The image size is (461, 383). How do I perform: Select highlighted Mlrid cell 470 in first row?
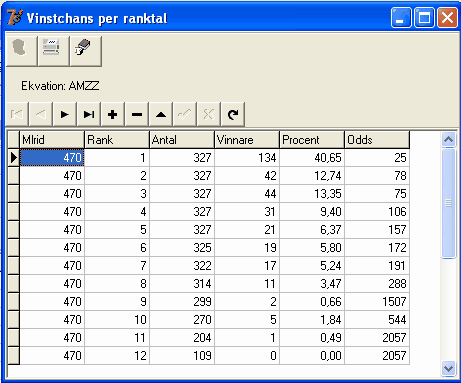[x=52, y=157]
